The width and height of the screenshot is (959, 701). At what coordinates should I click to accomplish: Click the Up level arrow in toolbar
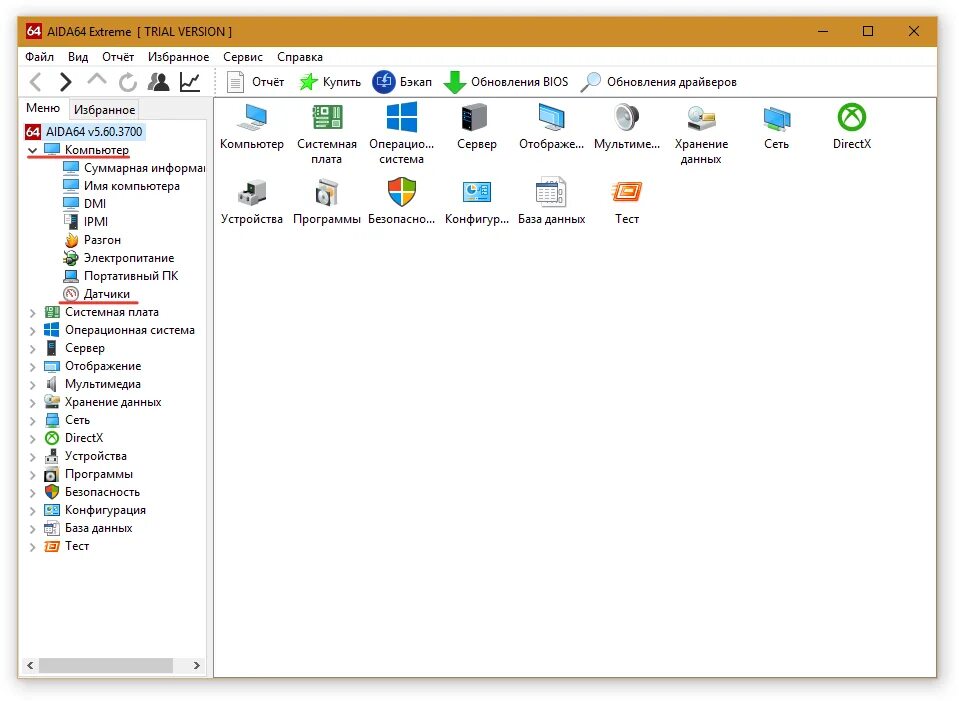tap(97, 81)
